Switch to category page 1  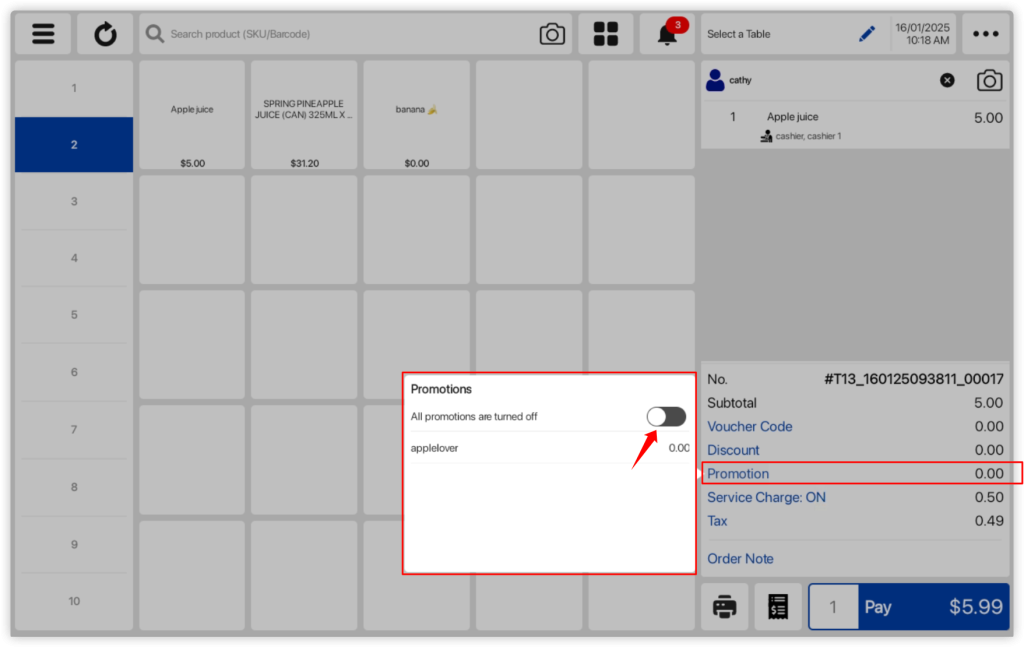[x=74, y=88]
